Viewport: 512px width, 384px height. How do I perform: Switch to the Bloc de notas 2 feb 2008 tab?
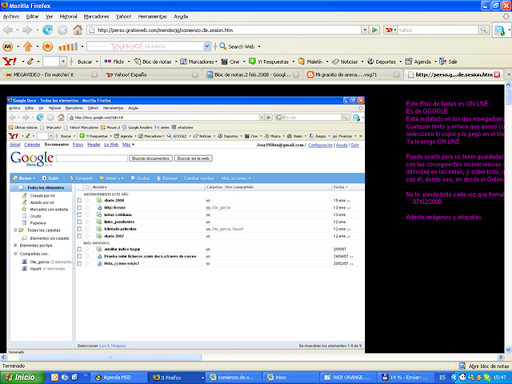[252, 75]
